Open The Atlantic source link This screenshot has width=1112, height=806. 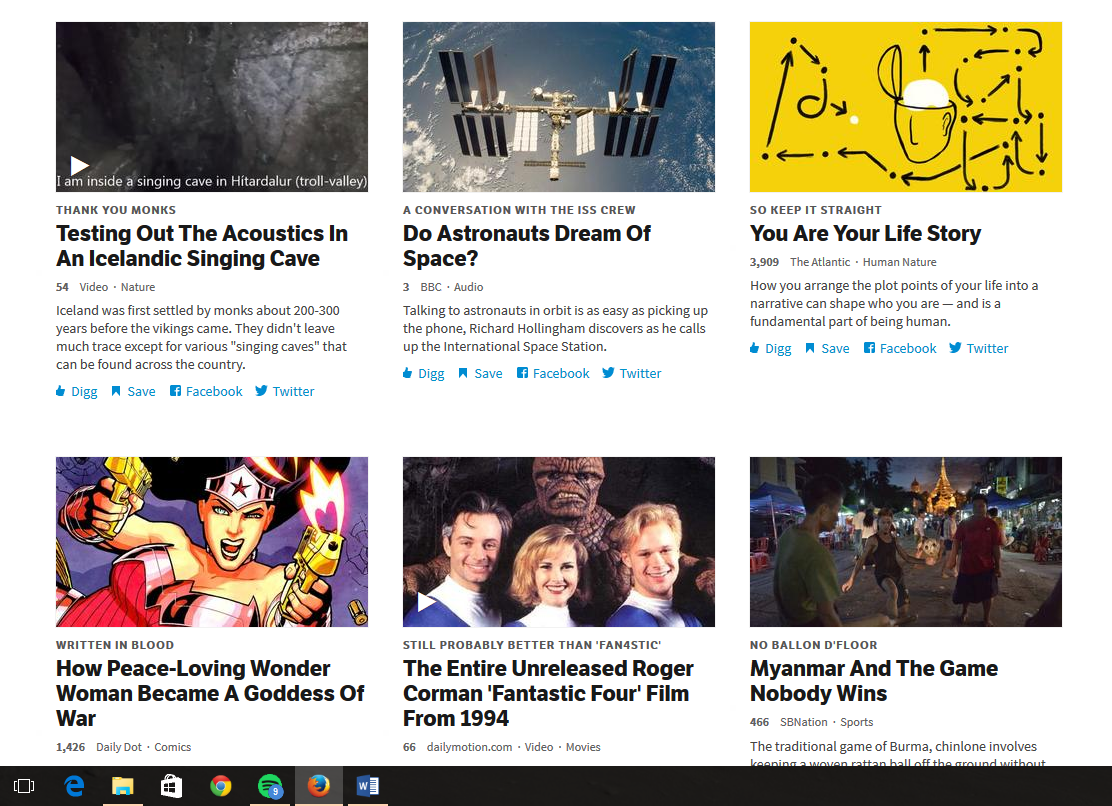coord(820,262)
